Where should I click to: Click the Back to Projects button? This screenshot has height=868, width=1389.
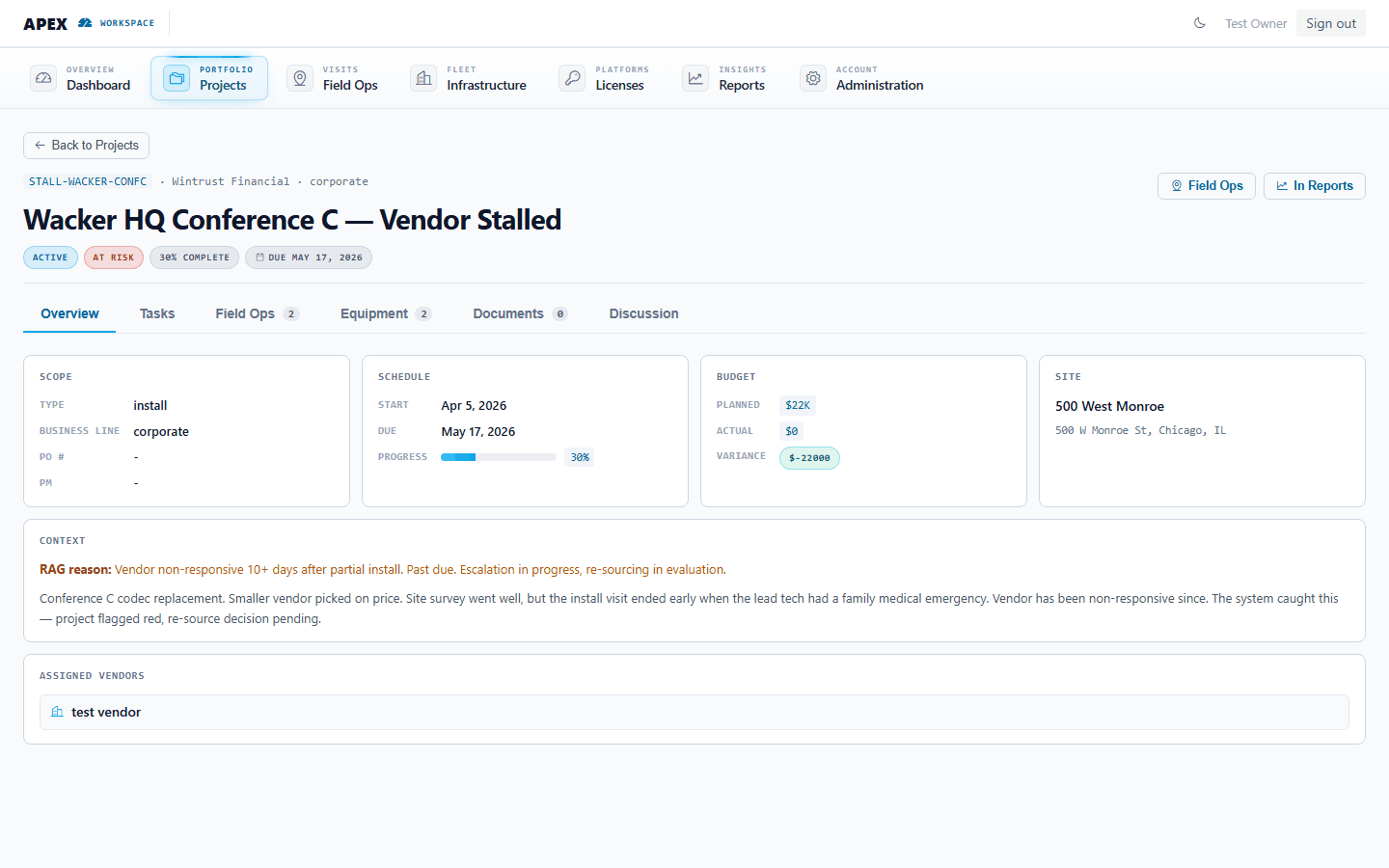pyautogui.click(x=86, y=146)
